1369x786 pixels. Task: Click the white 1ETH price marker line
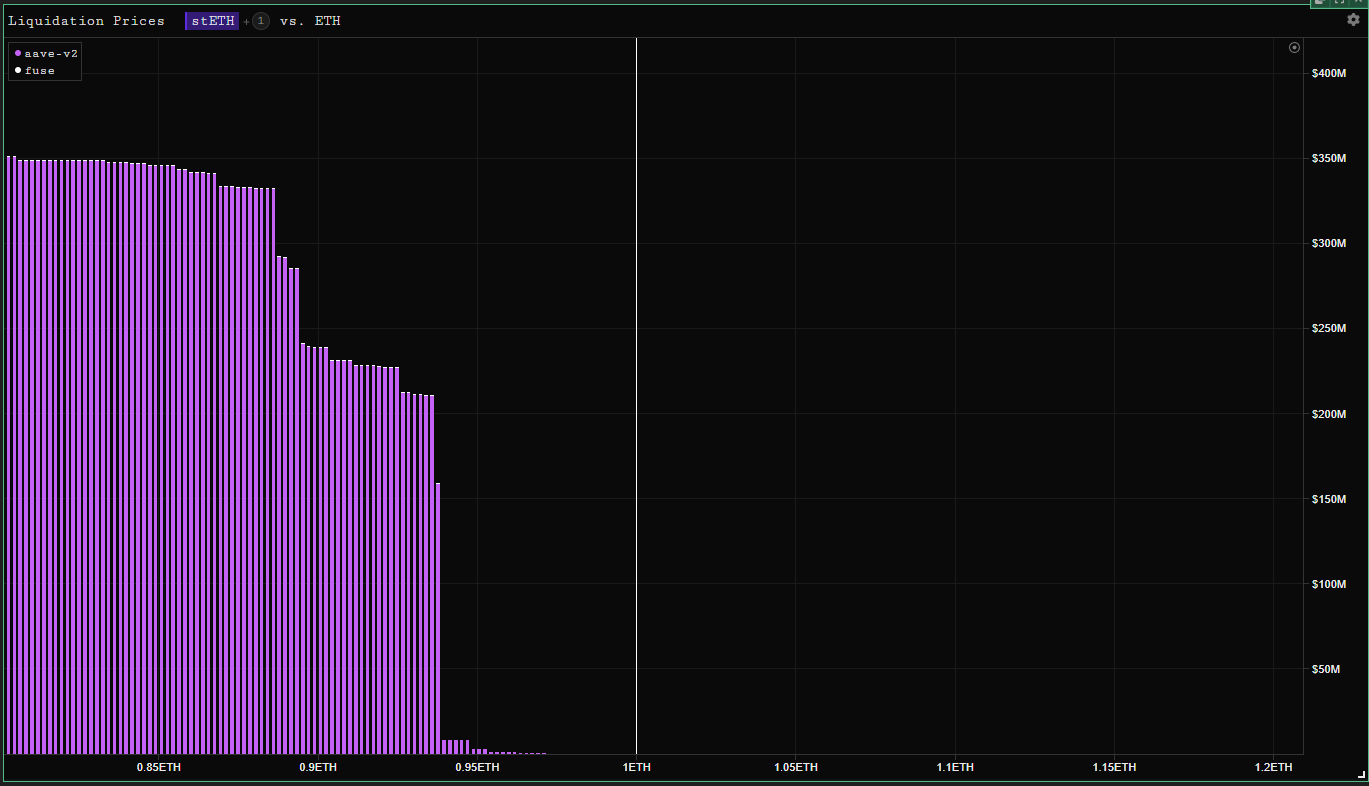[x=636, y=395]
